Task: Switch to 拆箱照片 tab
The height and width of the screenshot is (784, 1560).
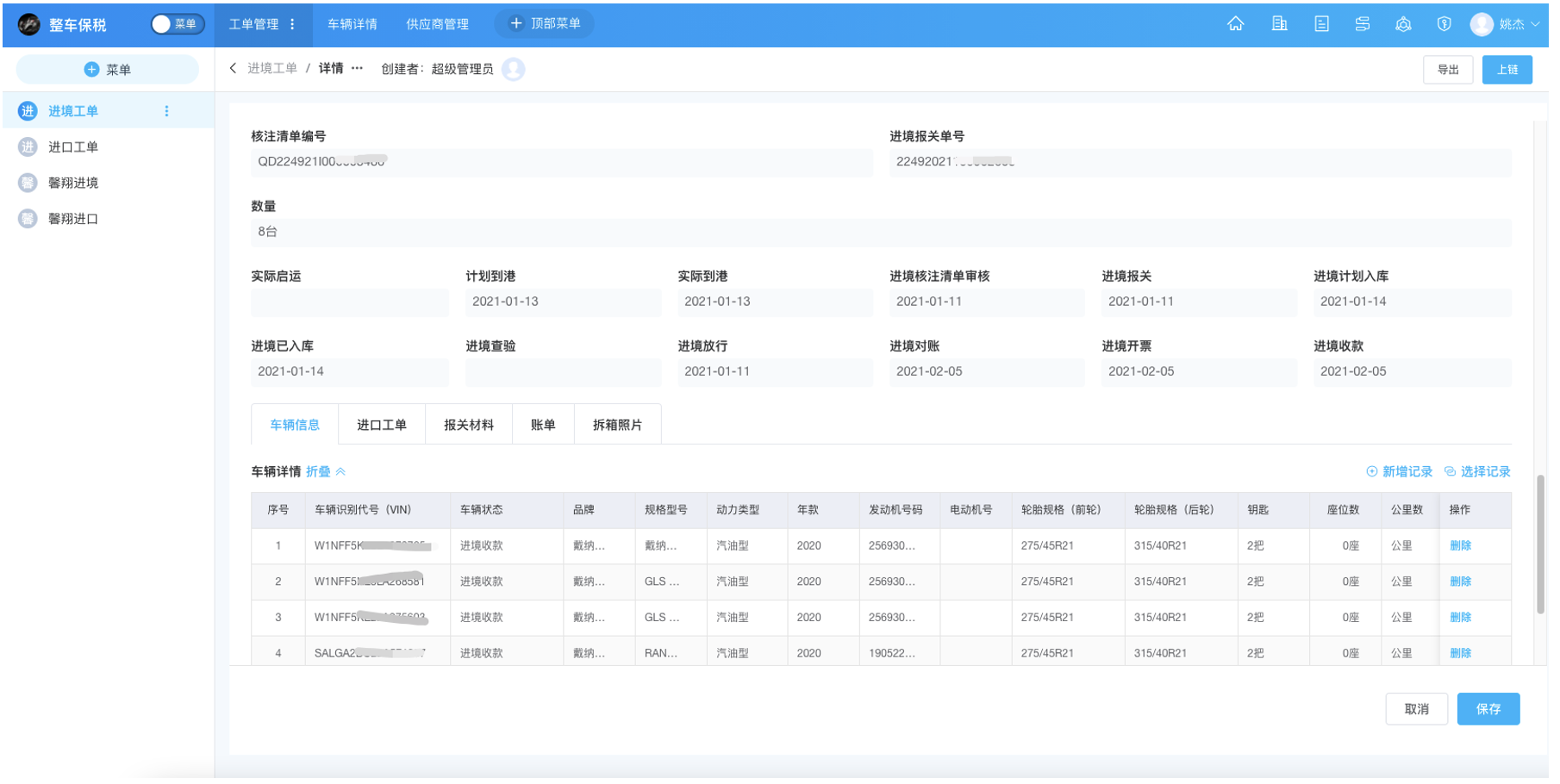Action: pyautogui.click(x=617, y=425)
